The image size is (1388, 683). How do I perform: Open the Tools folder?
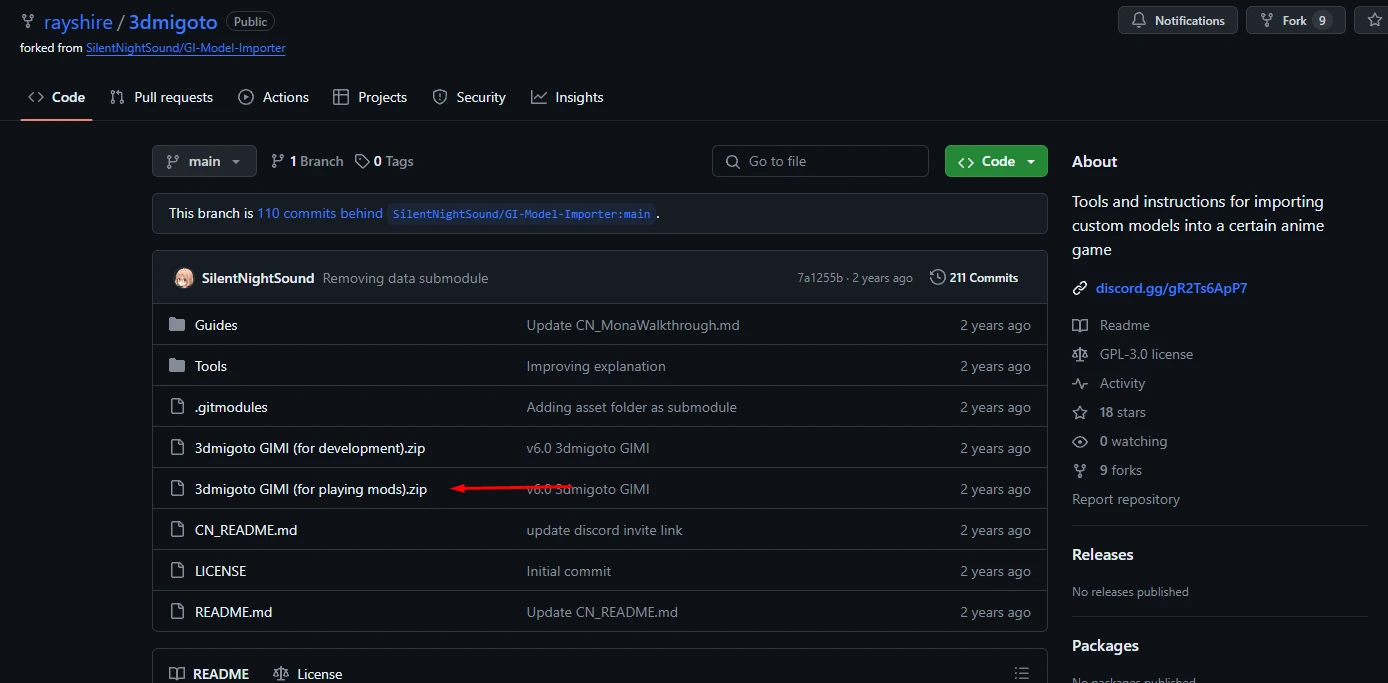[x=211, y=366]
